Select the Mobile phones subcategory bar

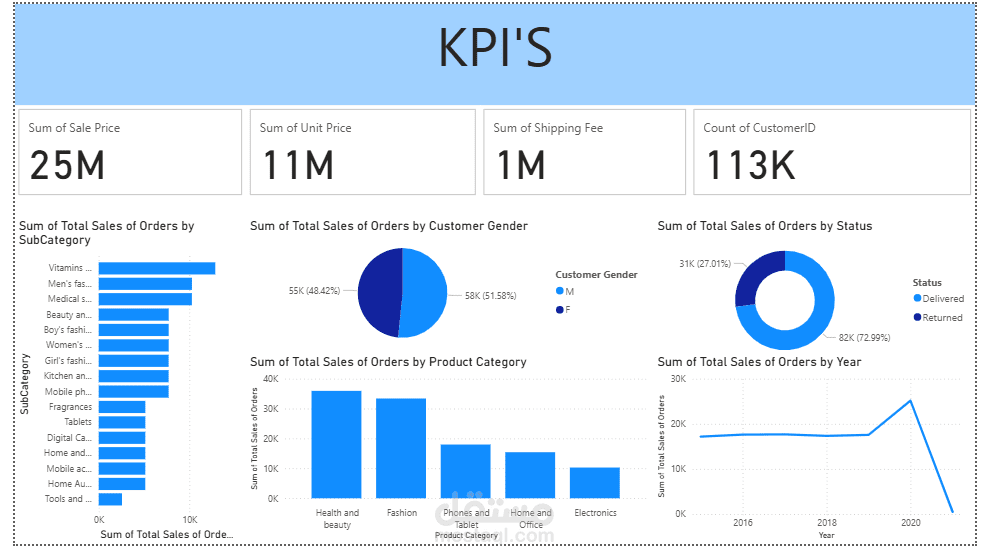[x=134, y=392]
